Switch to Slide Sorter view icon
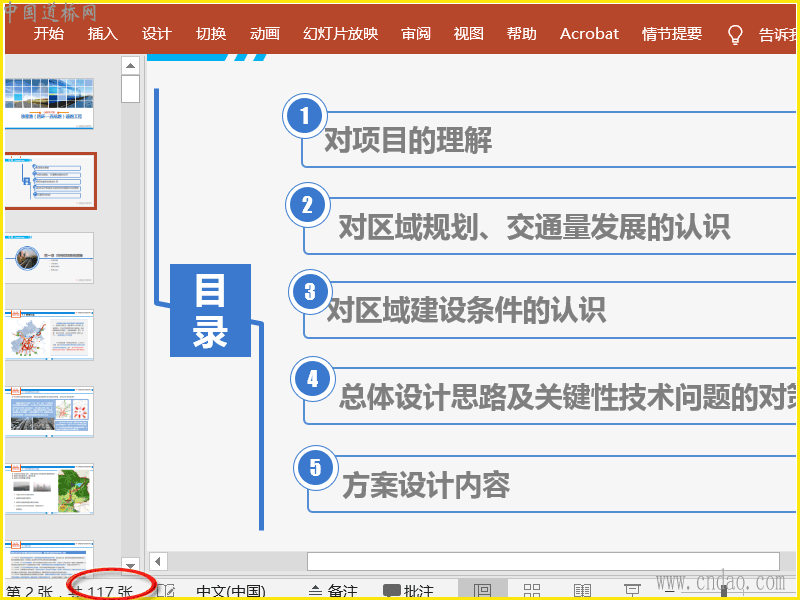The height and width of the screenshot is (600, 800). point(532,591)
